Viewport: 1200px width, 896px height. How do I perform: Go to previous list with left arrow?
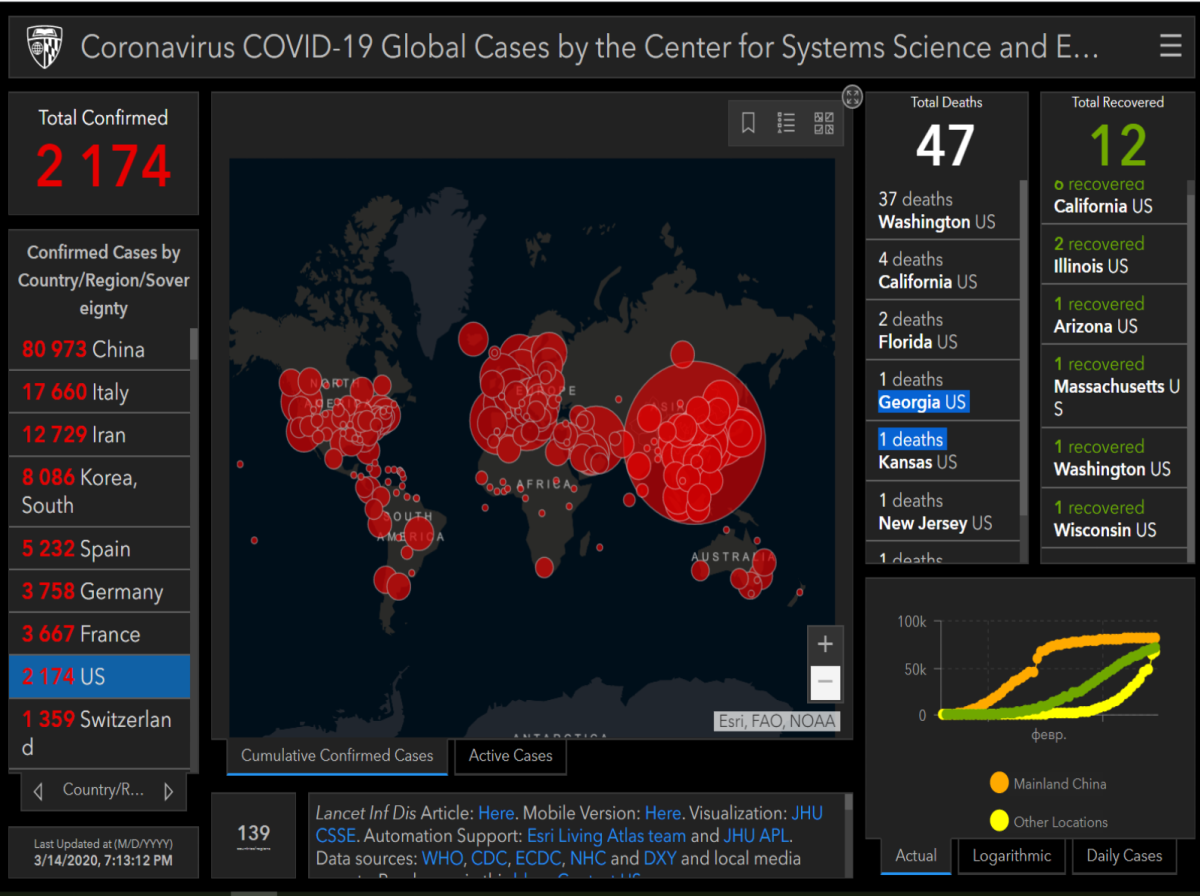click(x=38, y=791)
